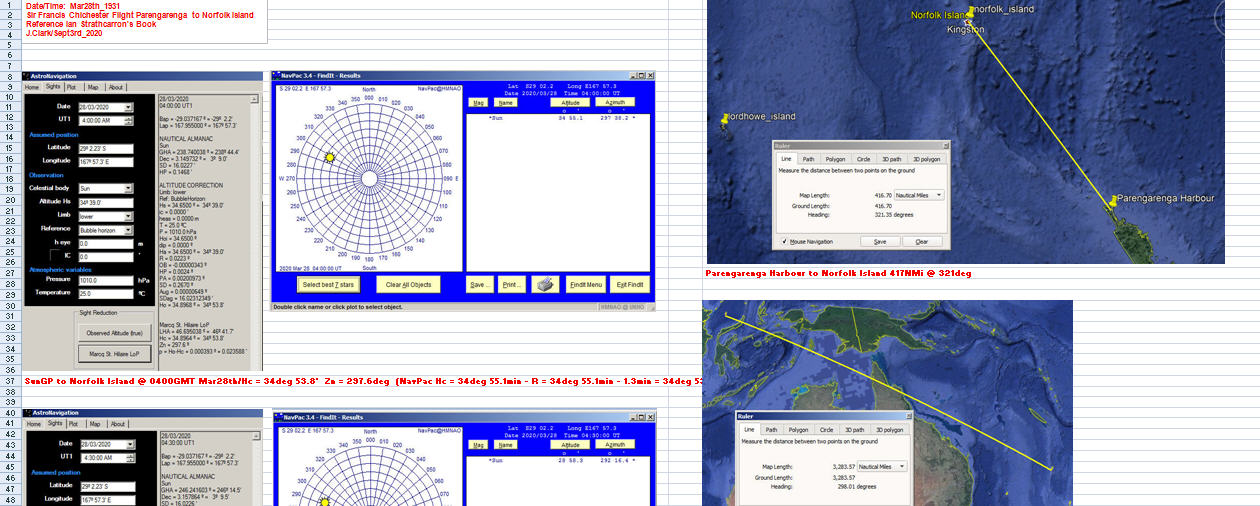Click Altitude Hs field showing 34º 39.0'
The image size is (1260, 506).
point(105,201)
